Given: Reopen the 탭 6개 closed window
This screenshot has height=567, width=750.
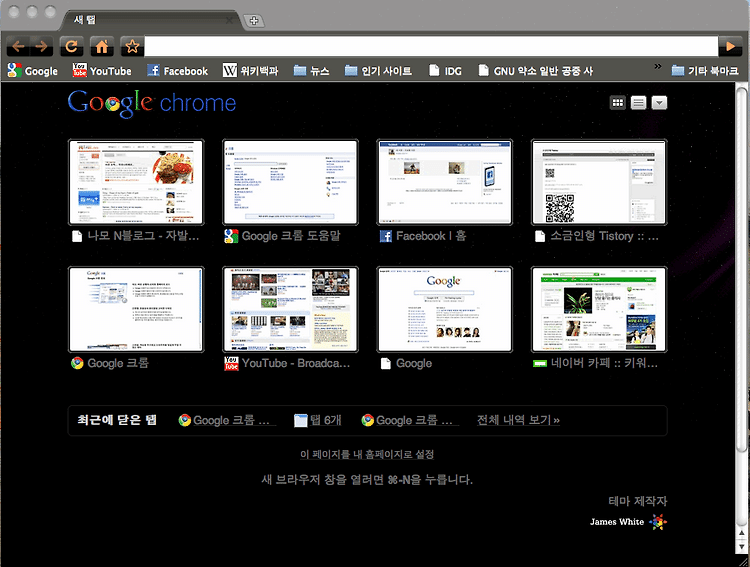Looking at the screenshot, I should point(318,420).
